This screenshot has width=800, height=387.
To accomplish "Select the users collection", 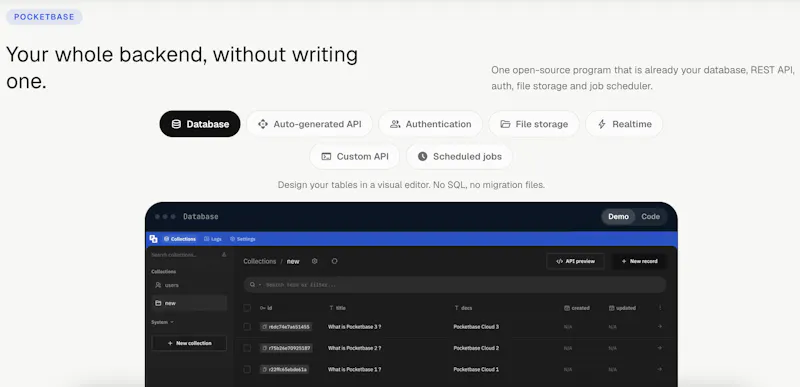I will click(189, 285).
